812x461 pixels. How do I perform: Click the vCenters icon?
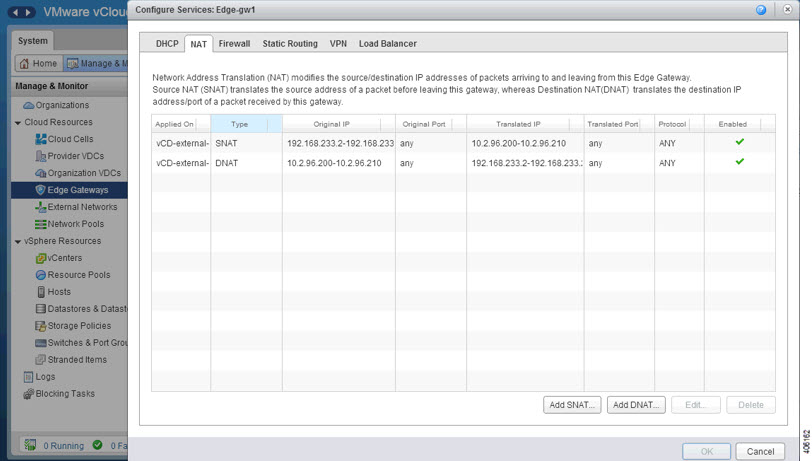tap(40, 258)
